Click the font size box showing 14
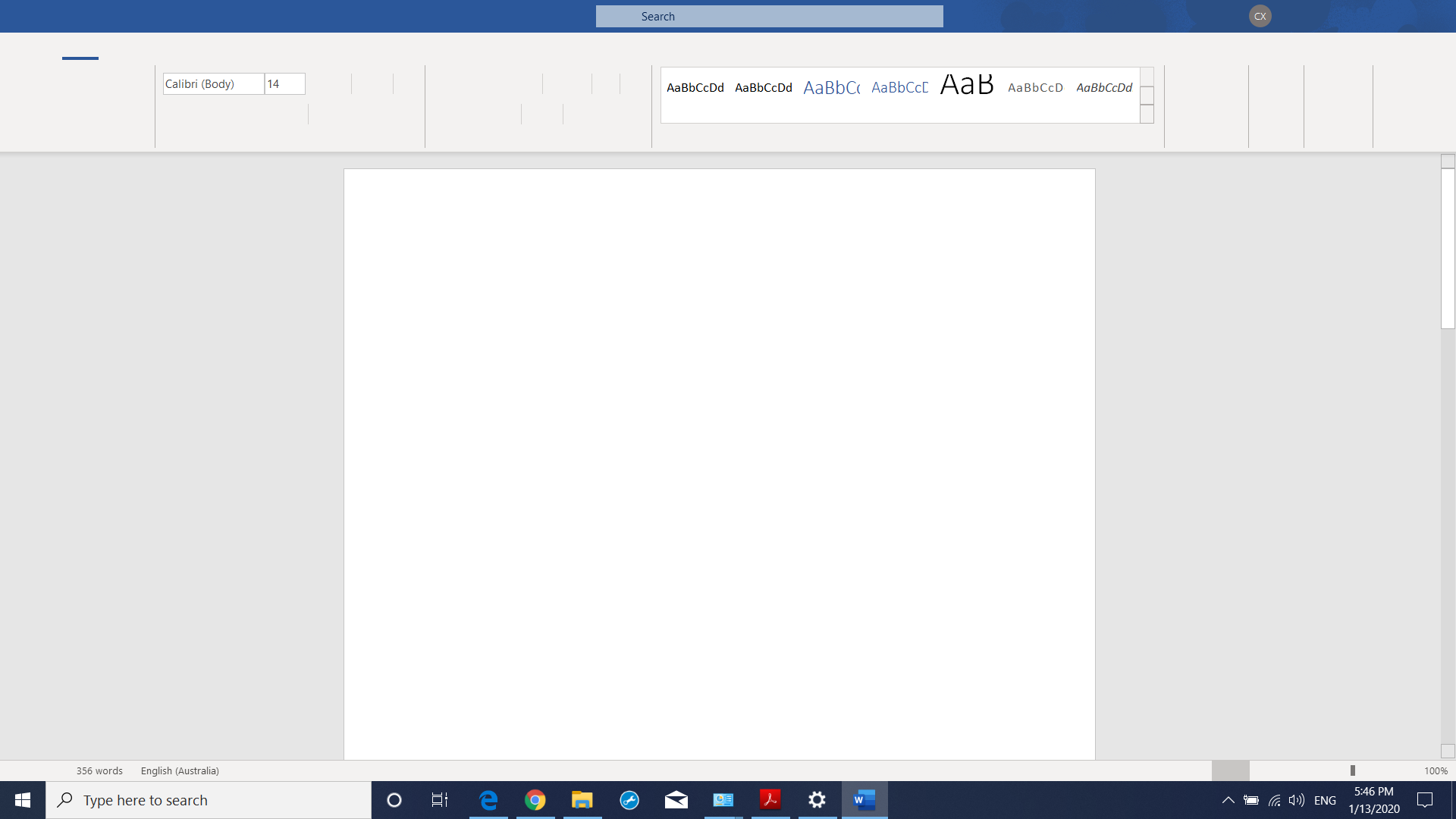The image size is (1456, 819). point(284,84)
